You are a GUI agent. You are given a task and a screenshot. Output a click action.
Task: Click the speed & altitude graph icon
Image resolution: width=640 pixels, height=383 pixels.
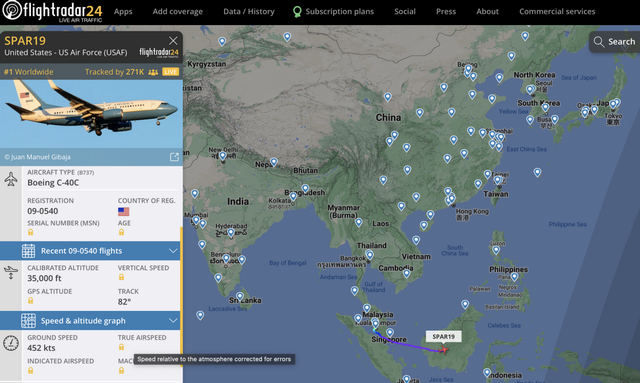[x=28, y=321]
